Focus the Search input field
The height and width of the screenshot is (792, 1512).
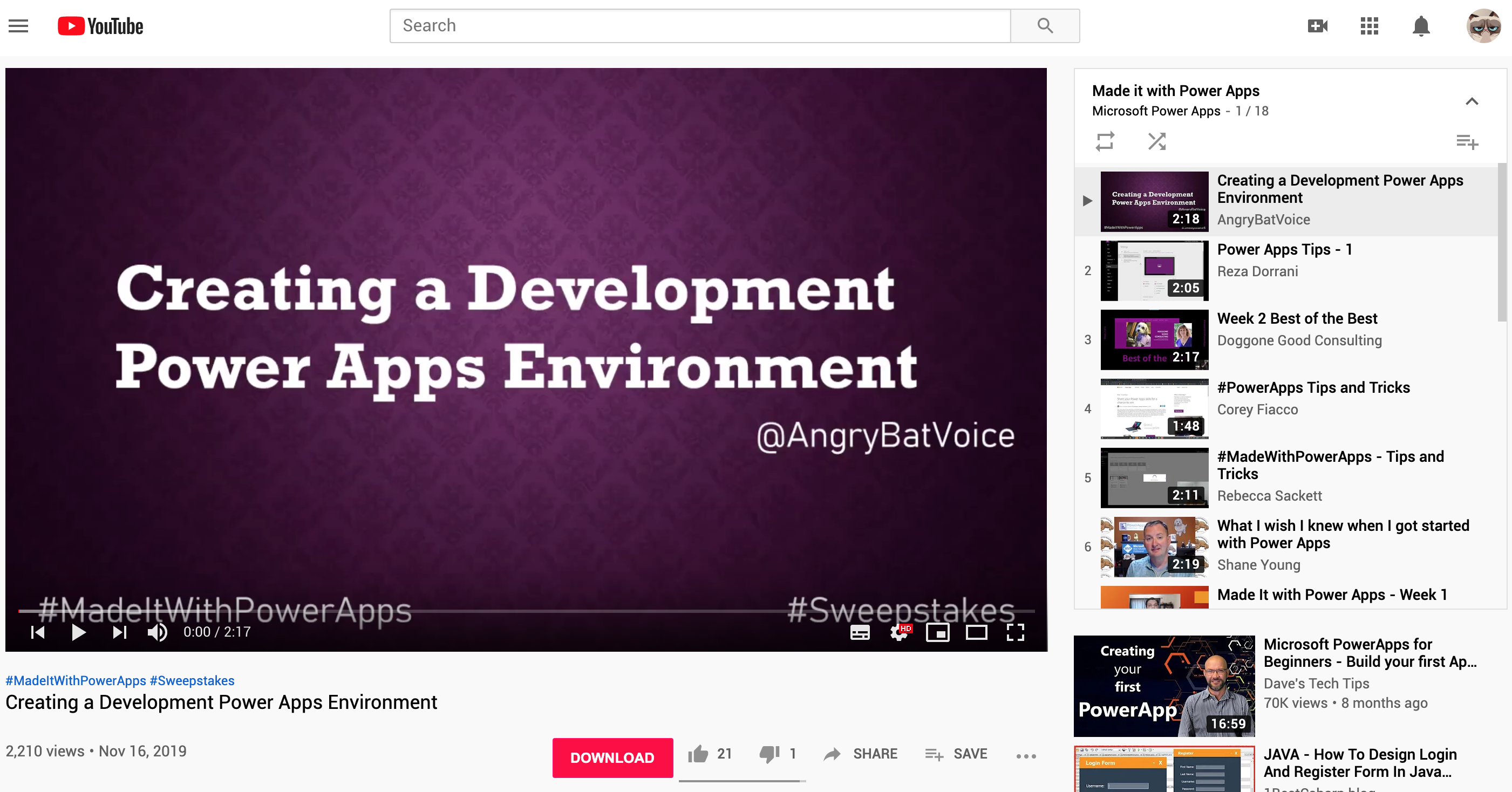(x=700, y=26)
